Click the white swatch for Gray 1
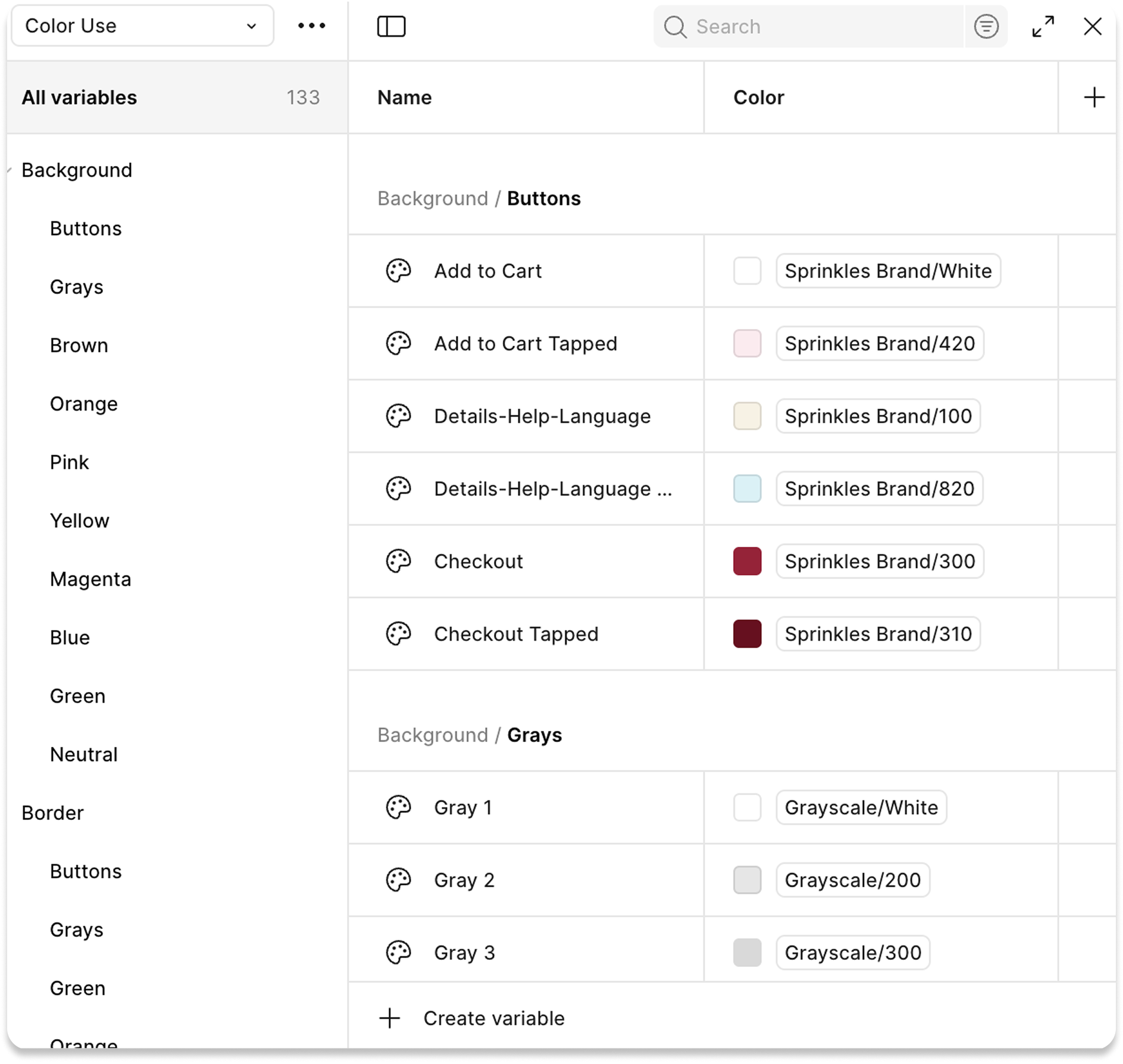The width and height of the screenshot is (1123, 1064). coord(747,808)
